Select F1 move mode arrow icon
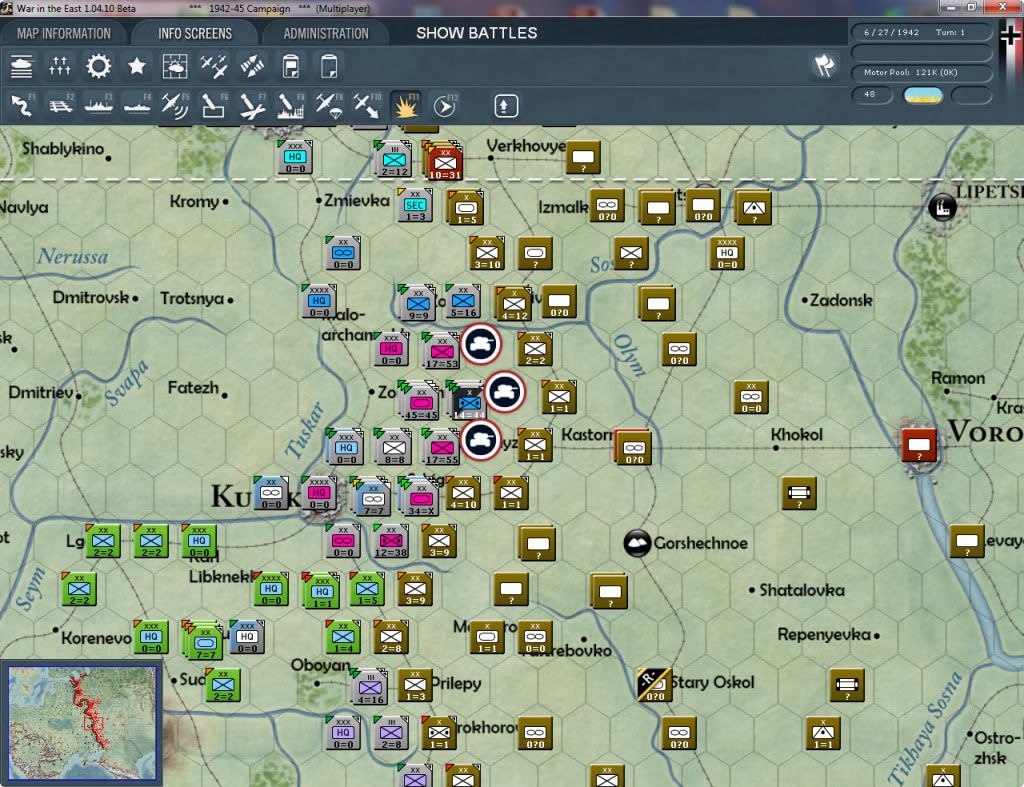 point(22,106)
